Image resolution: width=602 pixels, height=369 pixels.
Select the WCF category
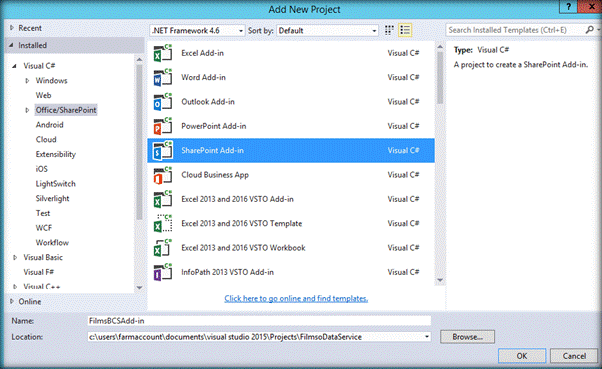[x=44, y=228]
